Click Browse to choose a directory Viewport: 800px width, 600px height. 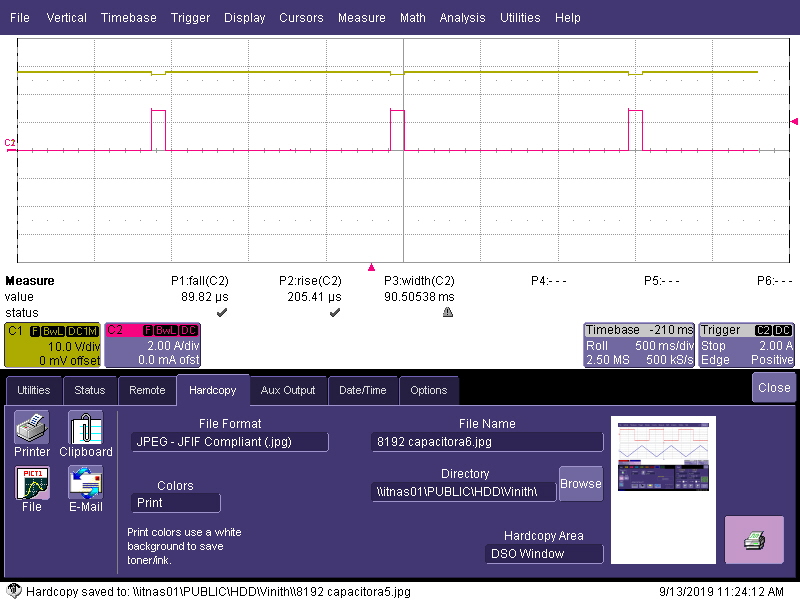(x=581, y=483)
